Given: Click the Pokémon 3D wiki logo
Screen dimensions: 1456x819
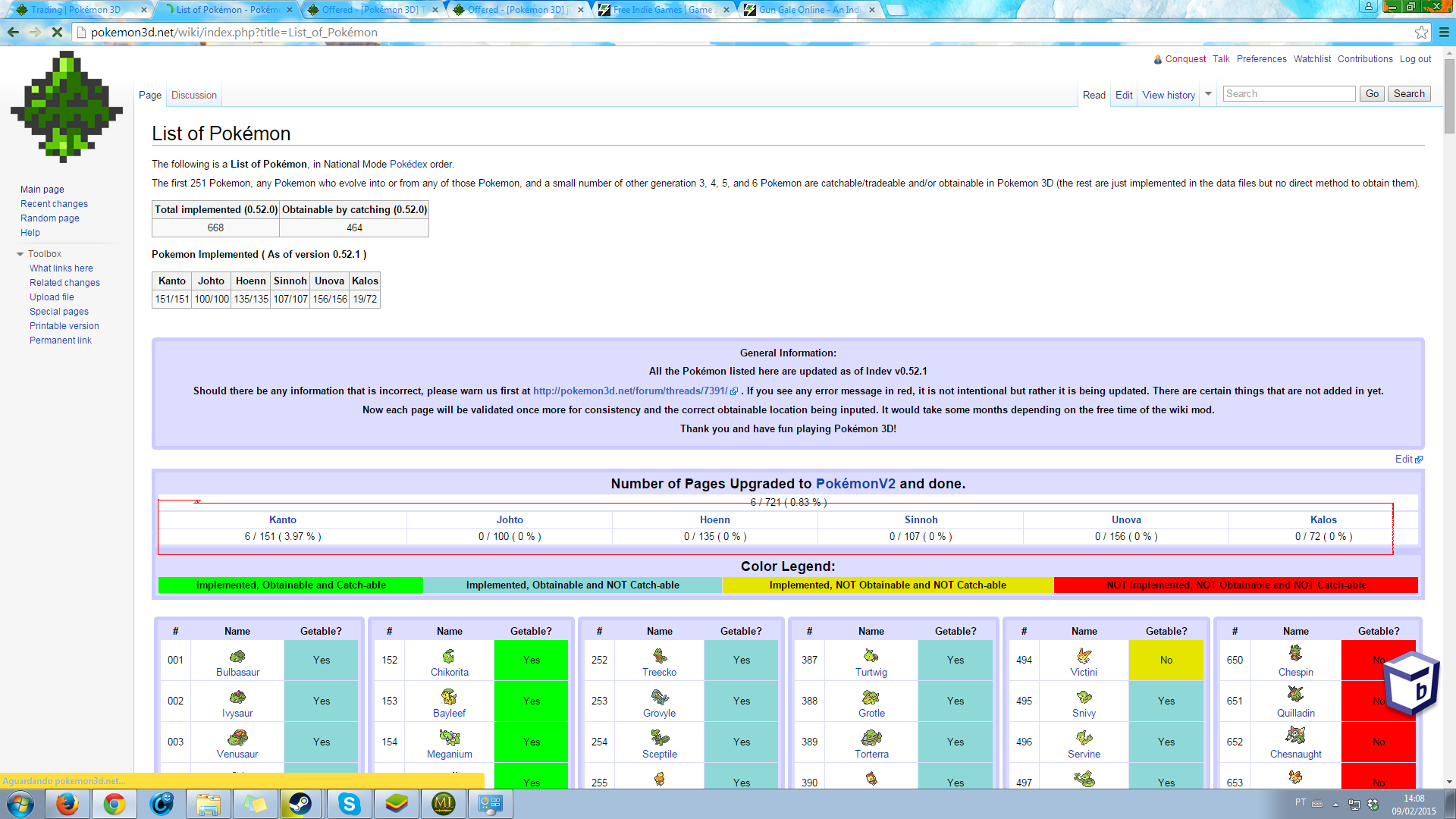Looking at the screenshot, I should coord(67,107).
